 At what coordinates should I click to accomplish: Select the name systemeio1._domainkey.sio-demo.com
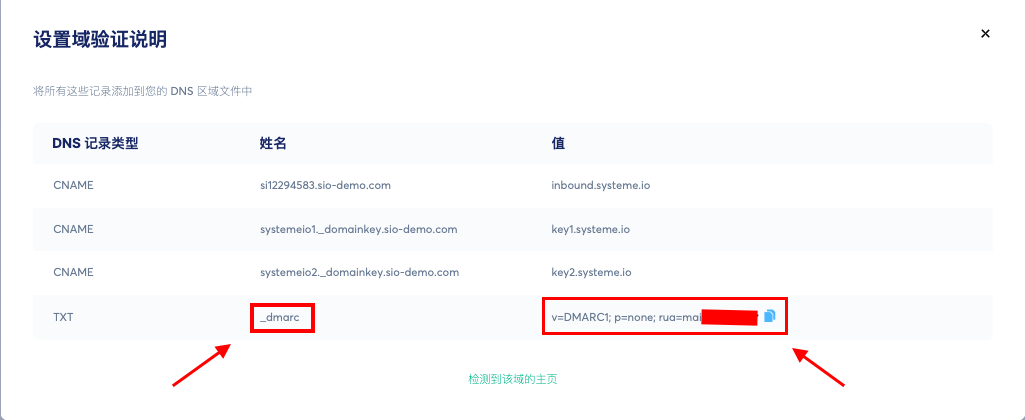pyautogui.click(x=358, y=230)
